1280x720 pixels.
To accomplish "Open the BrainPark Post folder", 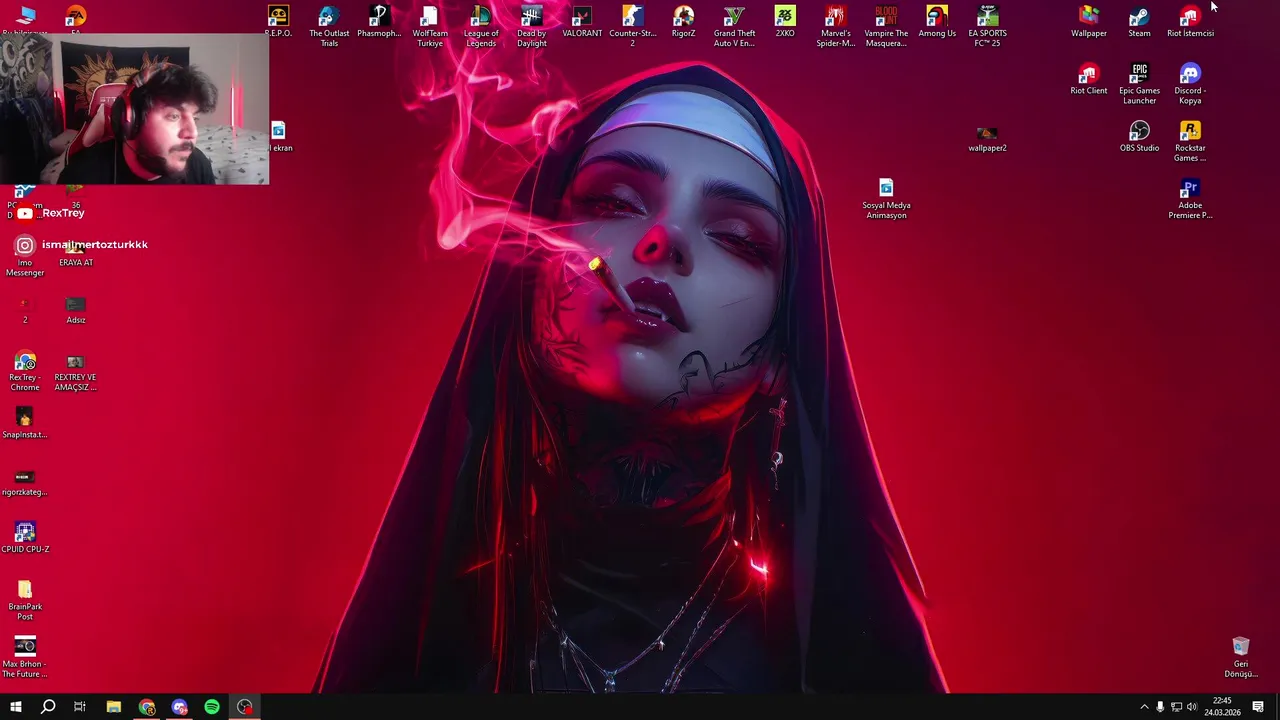I will pos(25,600).
